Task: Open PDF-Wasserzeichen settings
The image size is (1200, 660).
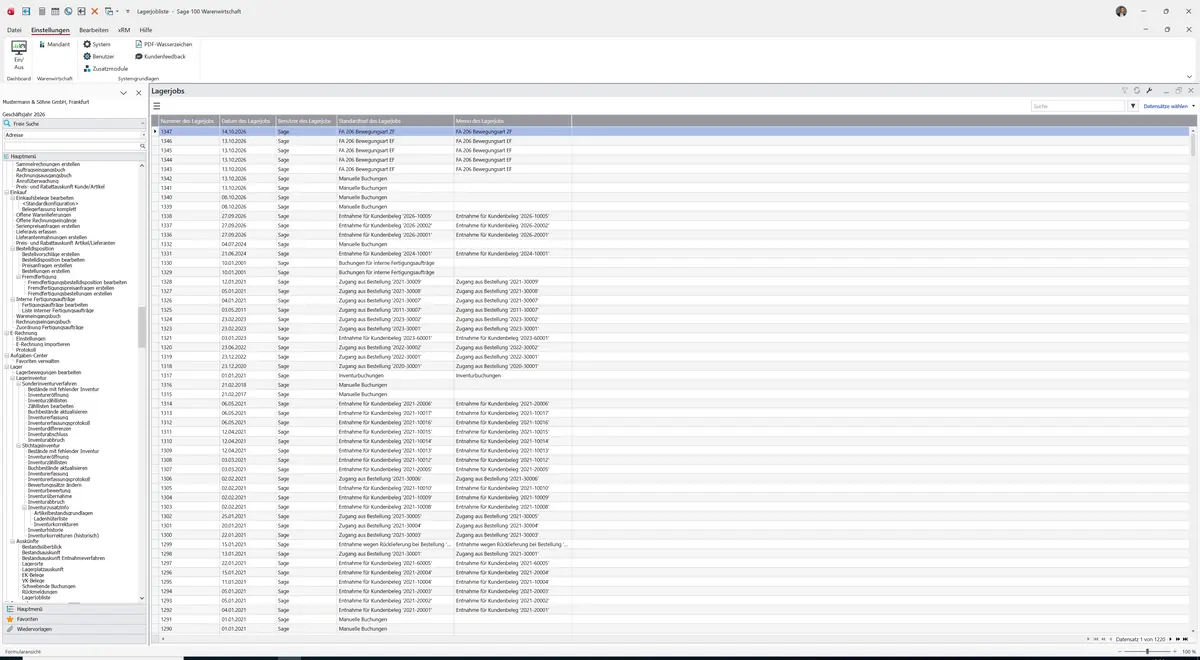Action: tap(162, 44)
